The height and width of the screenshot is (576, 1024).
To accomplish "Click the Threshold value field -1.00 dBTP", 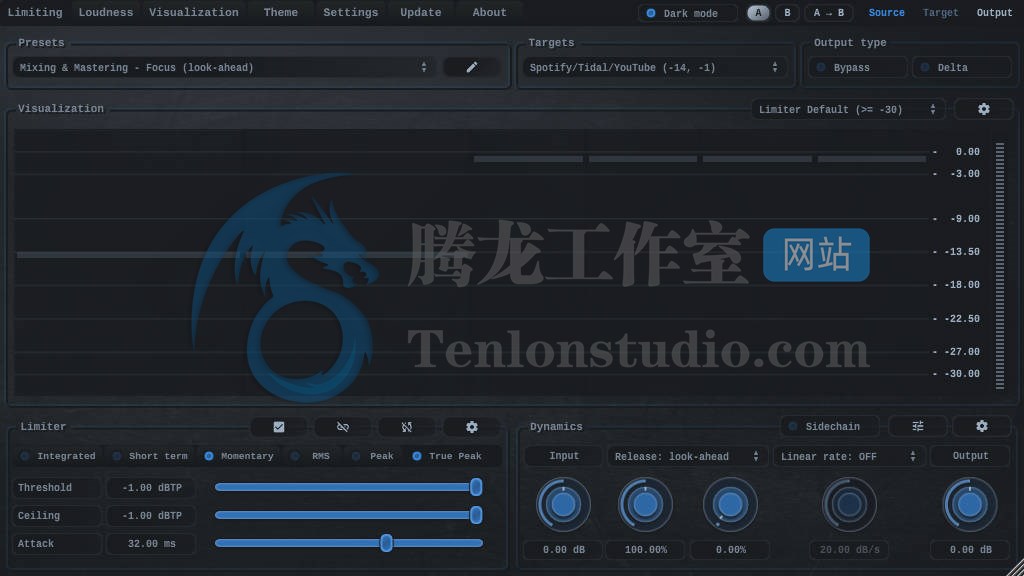I will 152,488.
